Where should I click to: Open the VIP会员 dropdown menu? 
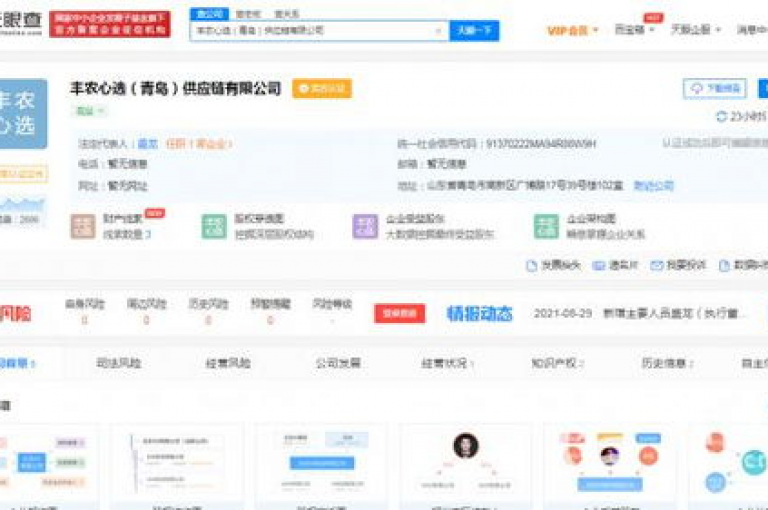click(x=573, y=30)
